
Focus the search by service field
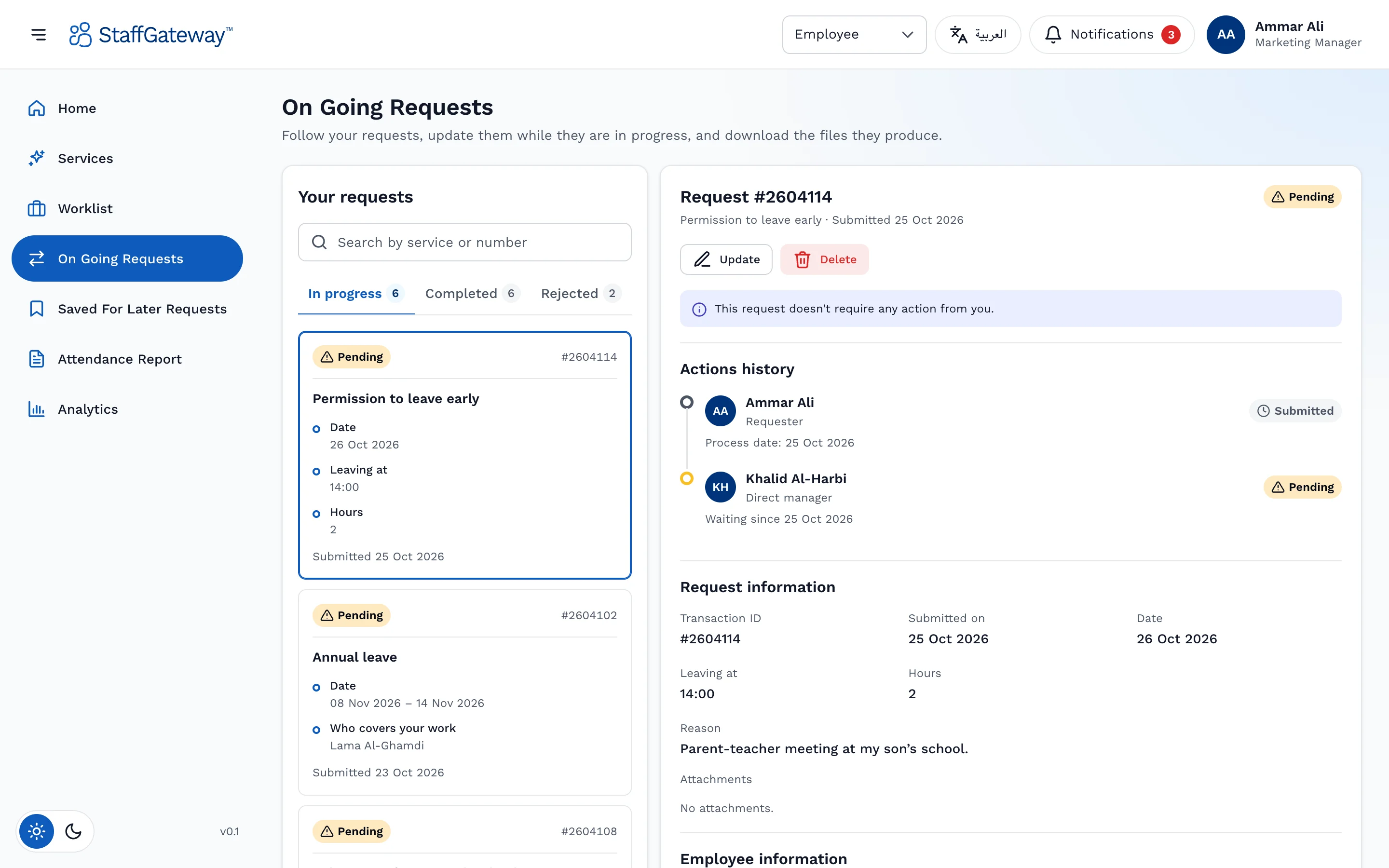click(464, 242)
